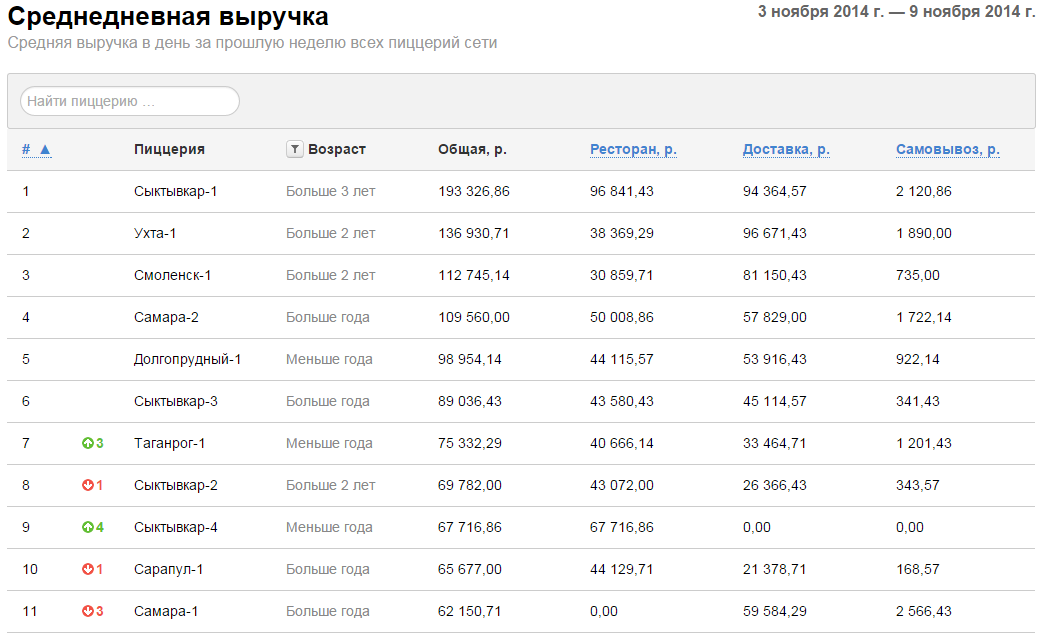Select the Сыктывкар-4 pizzeria name

(x=176, y=527)
